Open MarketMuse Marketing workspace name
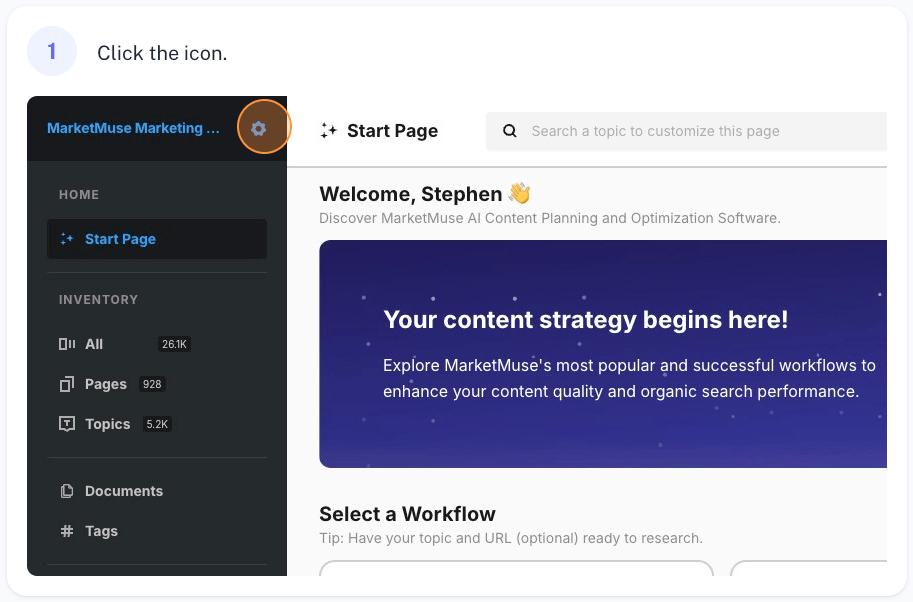Viewport: 913px width, 602px height. click(133, 128)
